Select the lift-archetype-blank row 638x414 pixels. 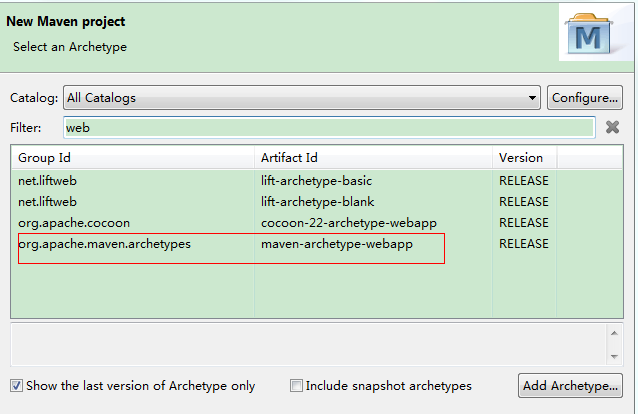317,202
